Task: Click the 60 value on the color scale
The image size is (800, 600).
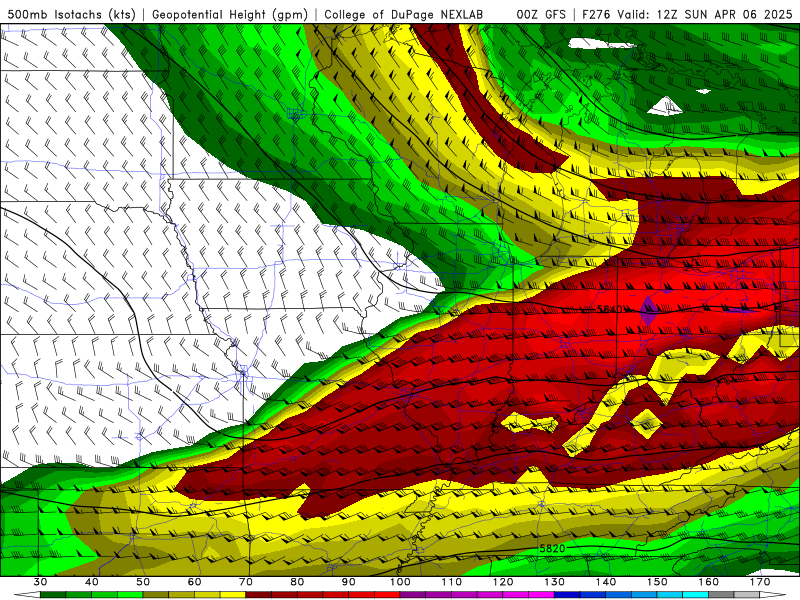Action: pyautogui.click(x=194, y=582)
